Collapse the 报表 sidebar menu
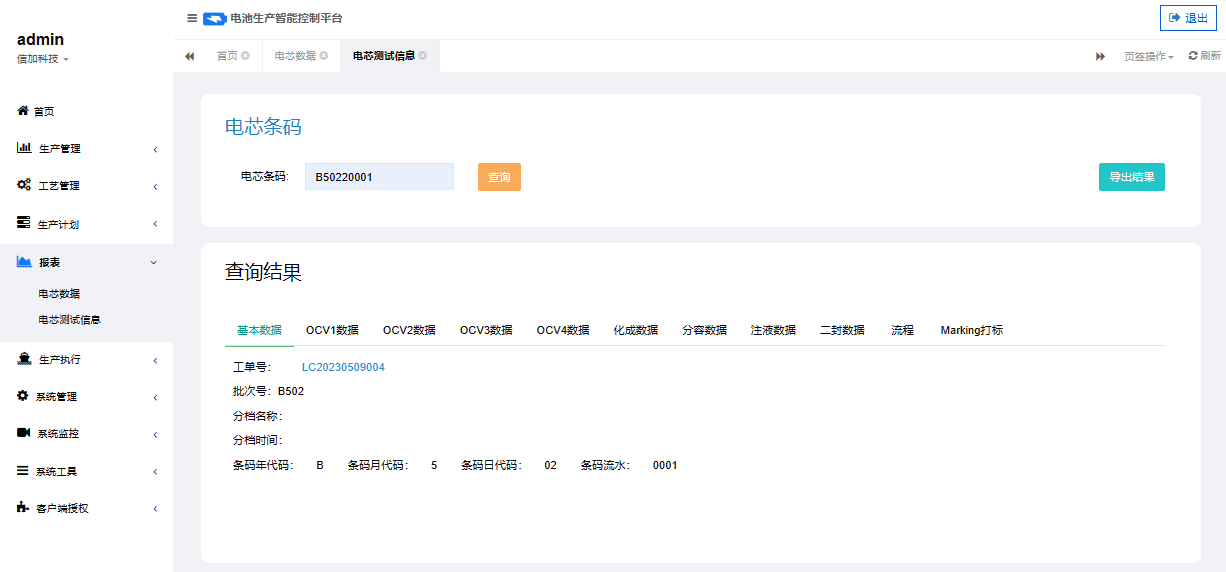 86,262
